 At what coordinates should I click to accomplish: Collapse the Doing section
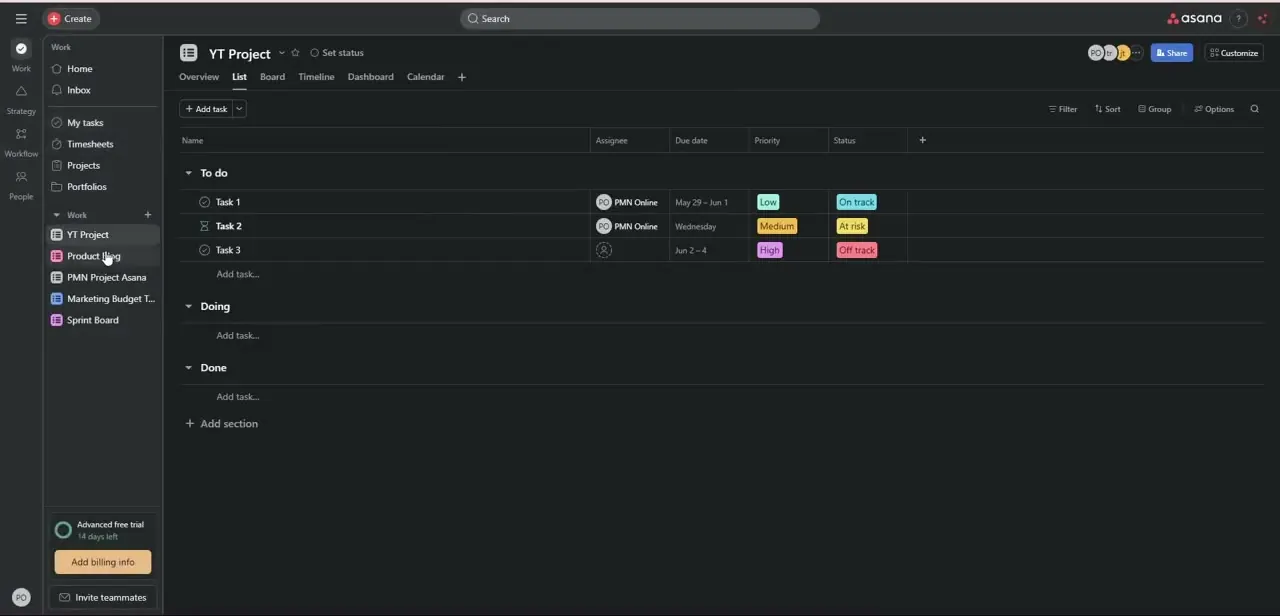point(188,306)
